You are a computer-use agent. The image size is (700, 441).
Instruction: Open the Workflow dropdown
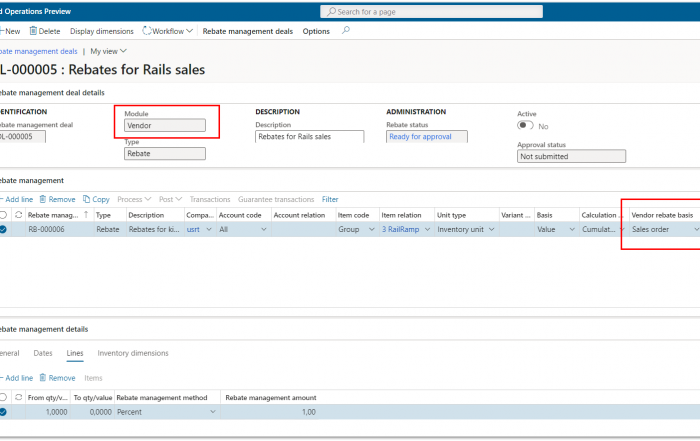click(168, 31)
